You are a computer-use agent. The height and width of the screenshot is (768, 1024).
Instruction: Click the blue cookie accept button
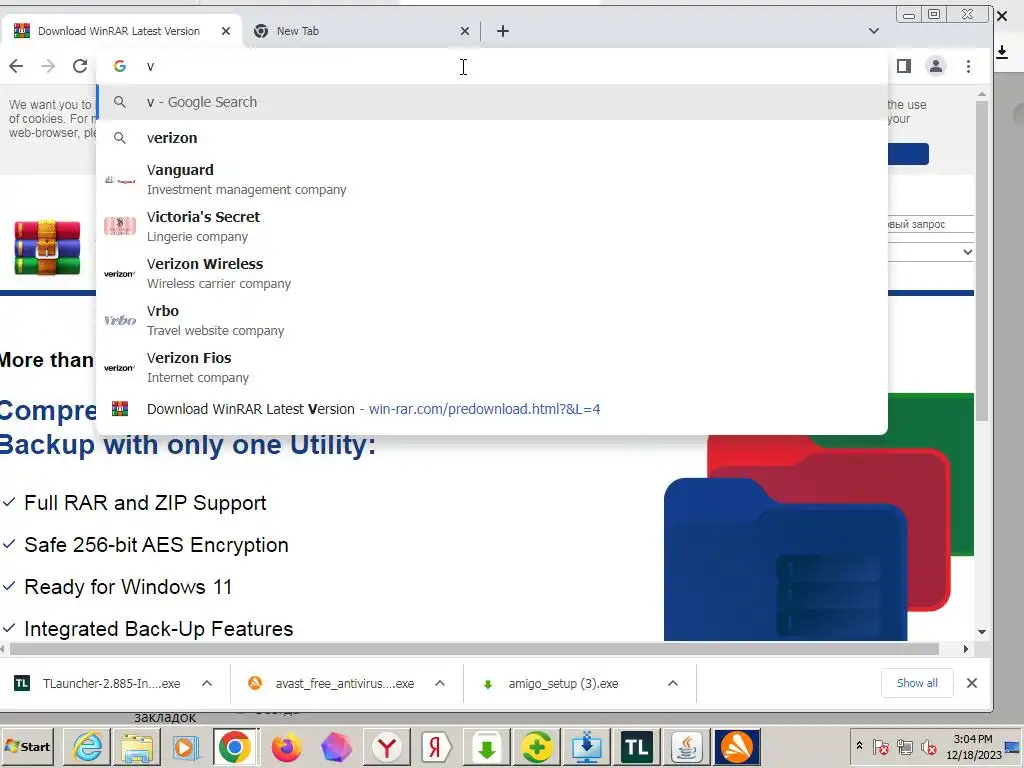coord(908,154)
